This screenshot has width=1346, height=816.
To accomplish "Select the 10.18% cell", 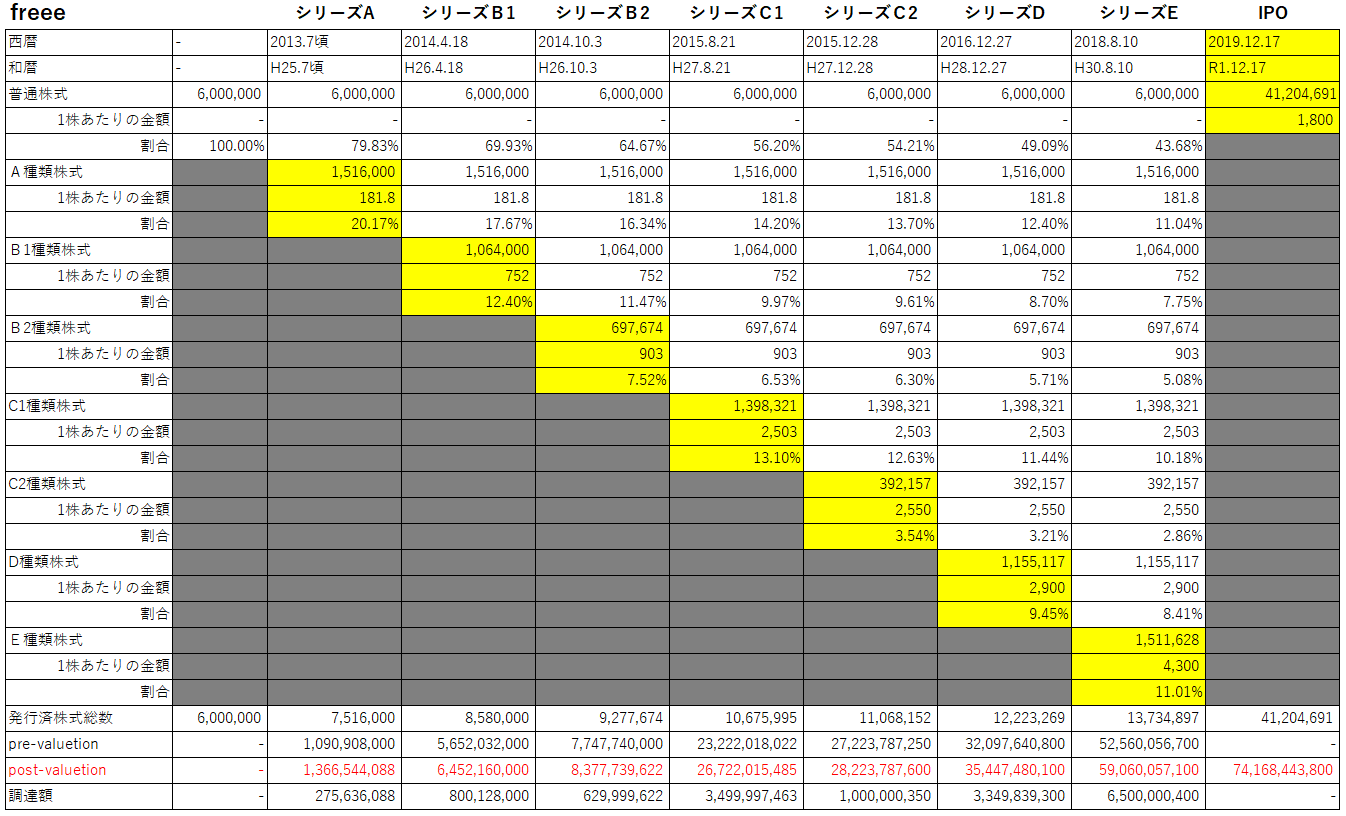I will click(x=1138, y=459).
